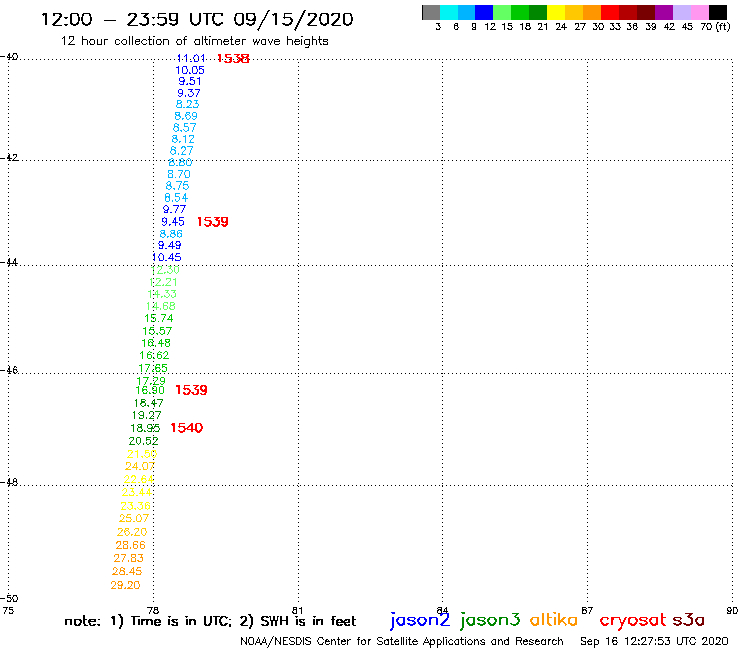Click the red 1539 label beside 16.90
740x650 pixels.
click(x=191, y=390)
